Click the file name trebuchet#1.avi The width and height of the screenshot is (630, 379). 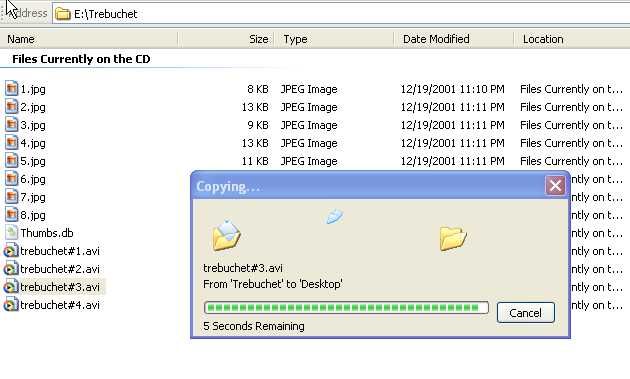point(60,251)
